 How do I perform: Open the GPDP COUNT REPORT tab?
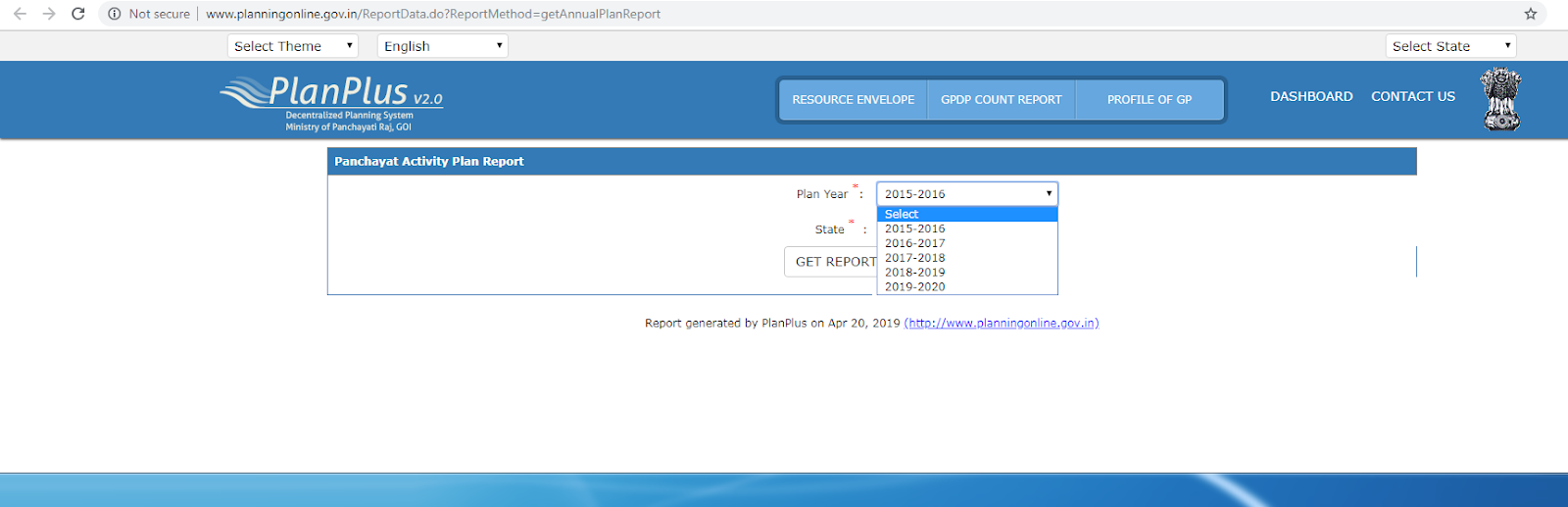point(1002,100)
